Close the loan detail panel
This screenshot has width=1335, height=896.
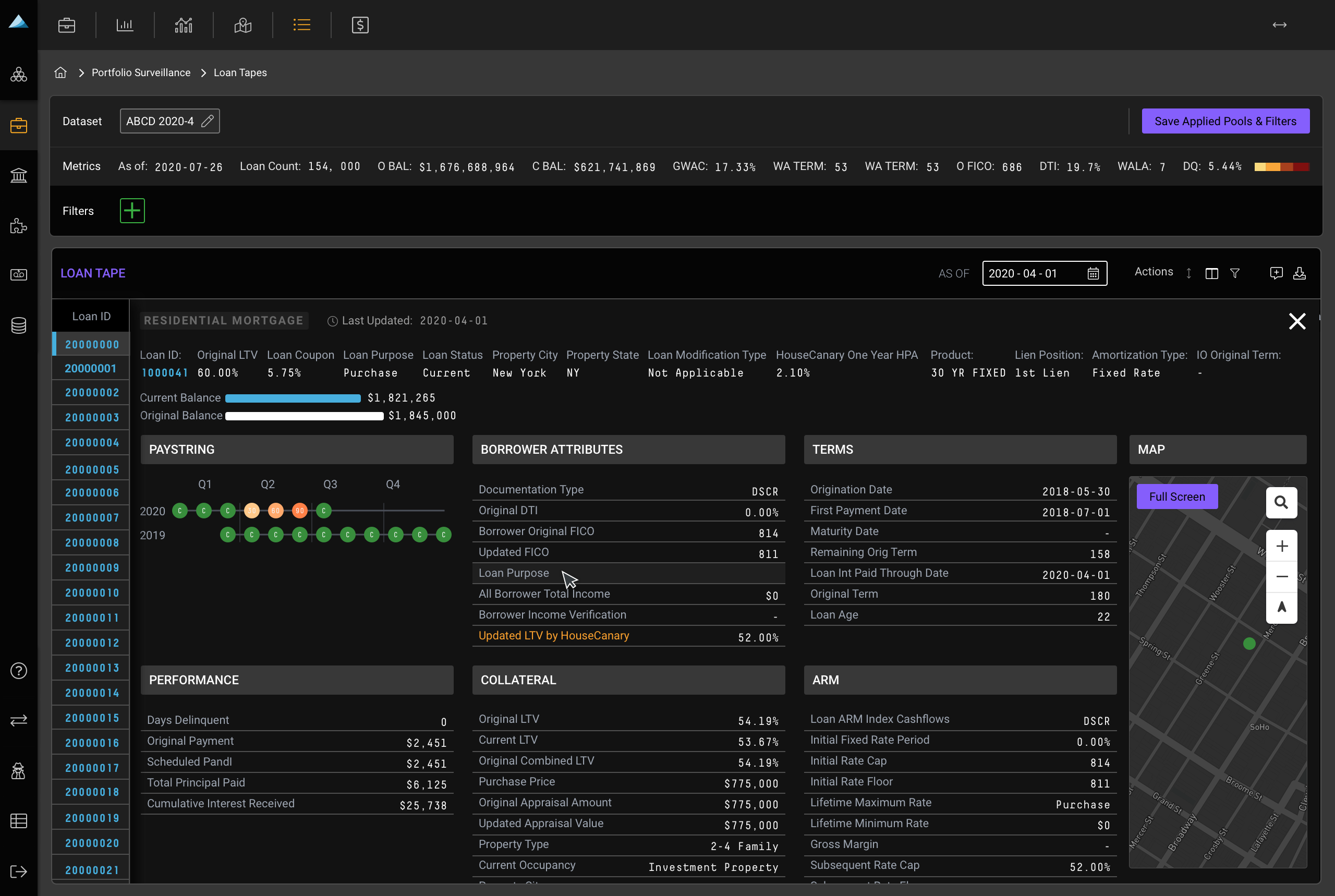coord(1297,321)
